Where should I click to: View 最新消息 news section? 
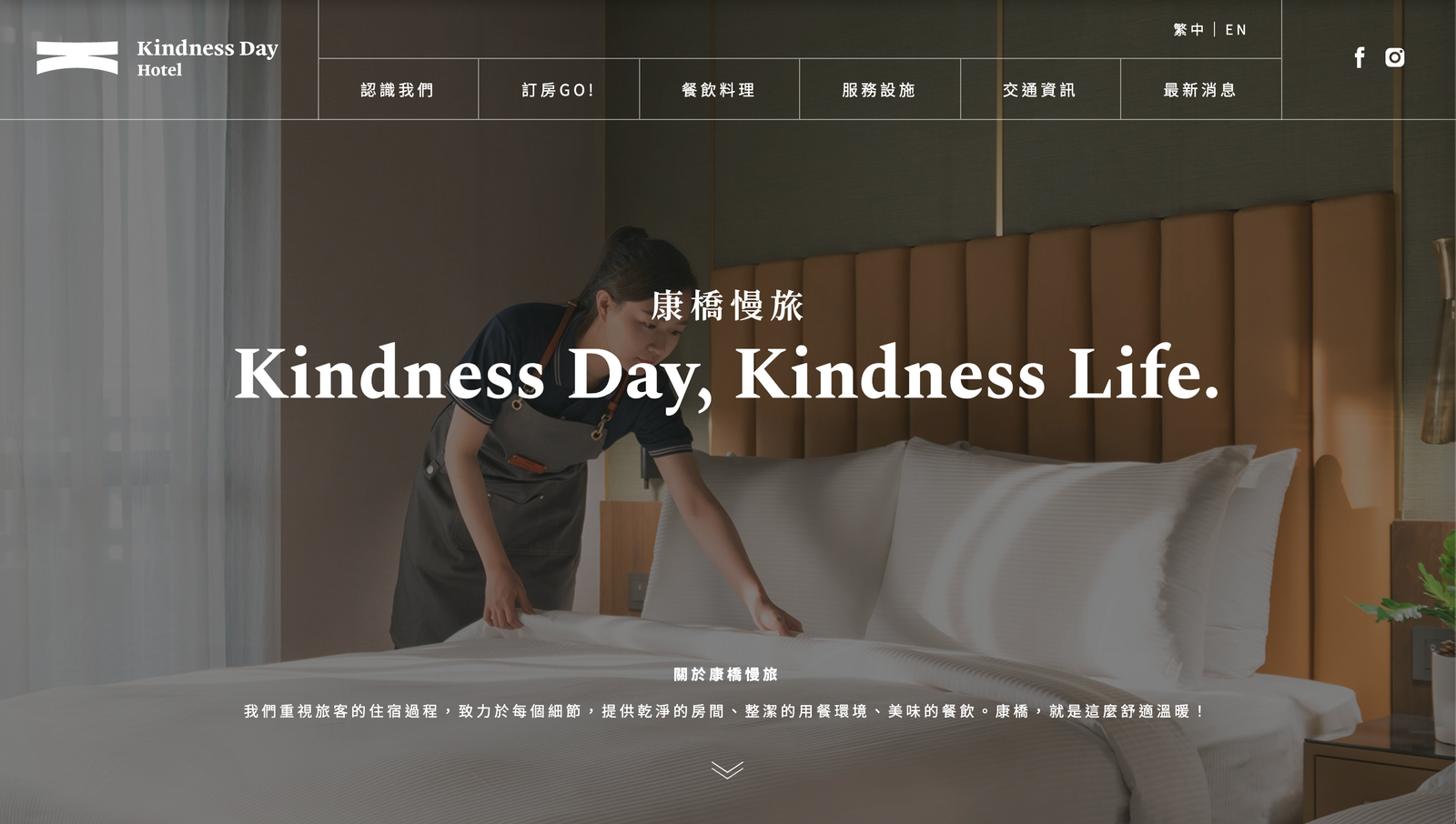(x=1200, y=89)
